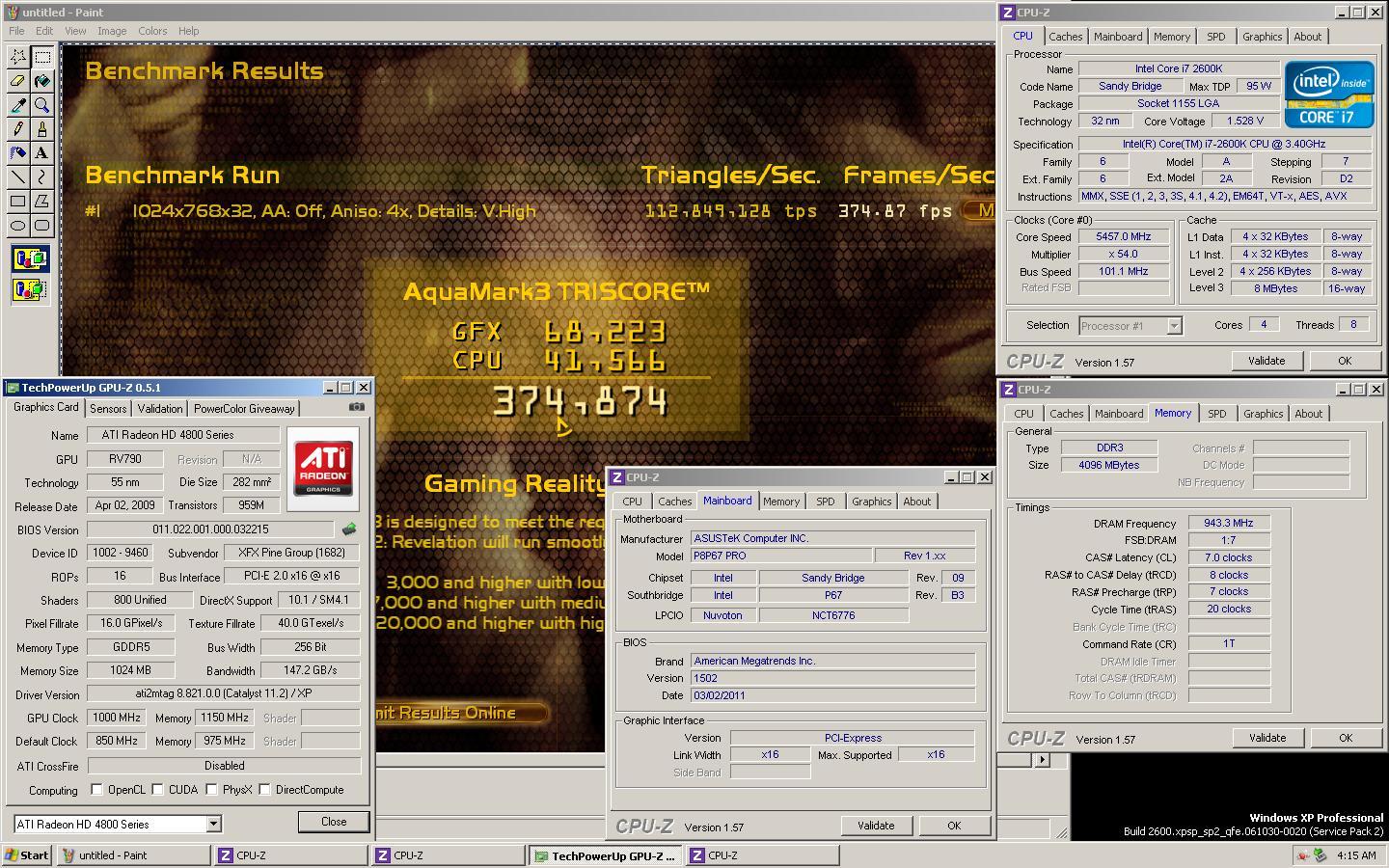Click GPU-Z screenshot camera icon
Viewport: 1389px width, 868px height.
357,407
